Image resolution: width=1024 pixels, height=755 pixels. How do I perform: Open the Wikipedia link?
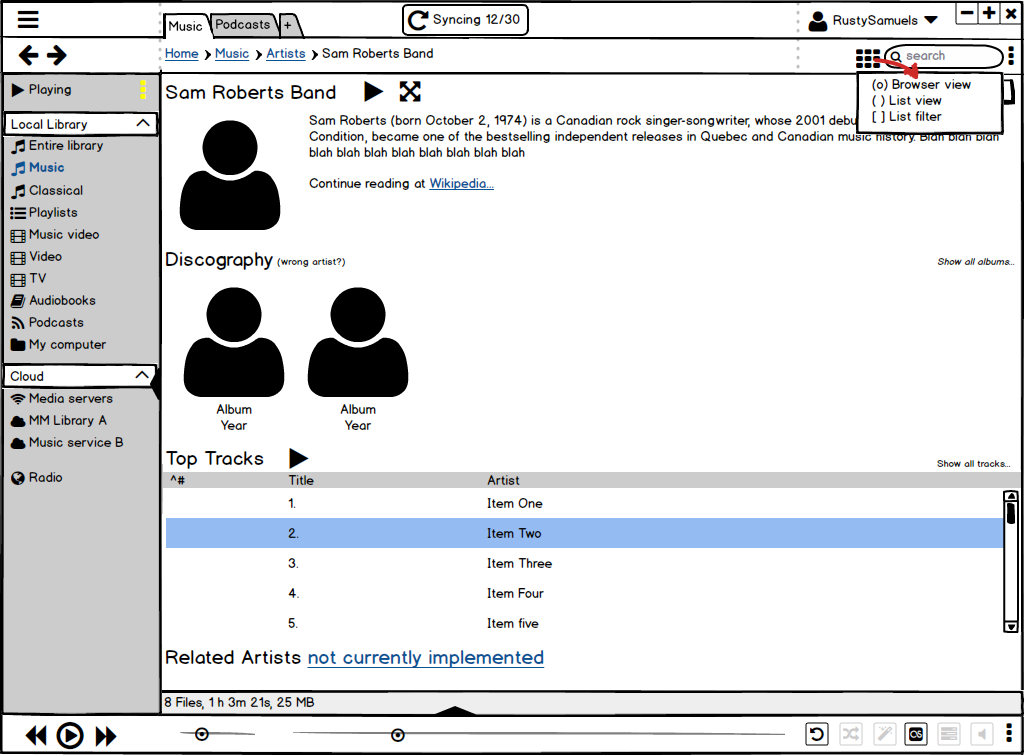coord(461,184)
